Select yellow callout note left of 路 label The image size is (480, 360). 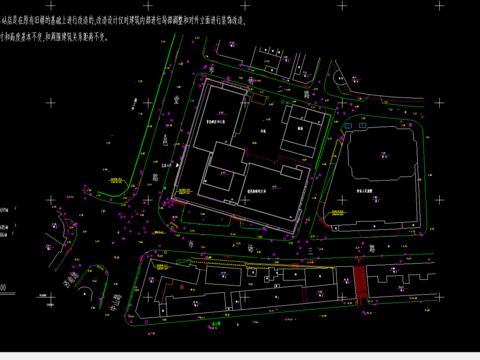tap(116, 181)
